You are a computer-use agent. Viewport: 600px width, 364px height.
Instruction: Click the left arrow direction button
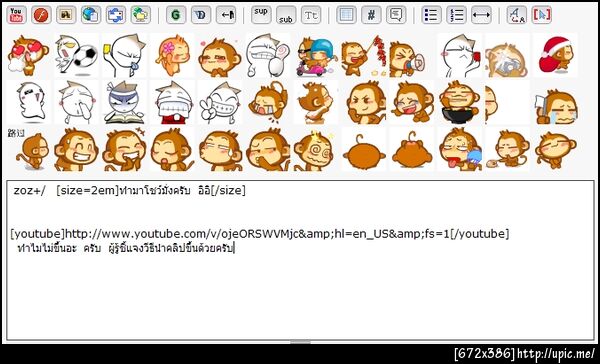click(x=226, y=15)
